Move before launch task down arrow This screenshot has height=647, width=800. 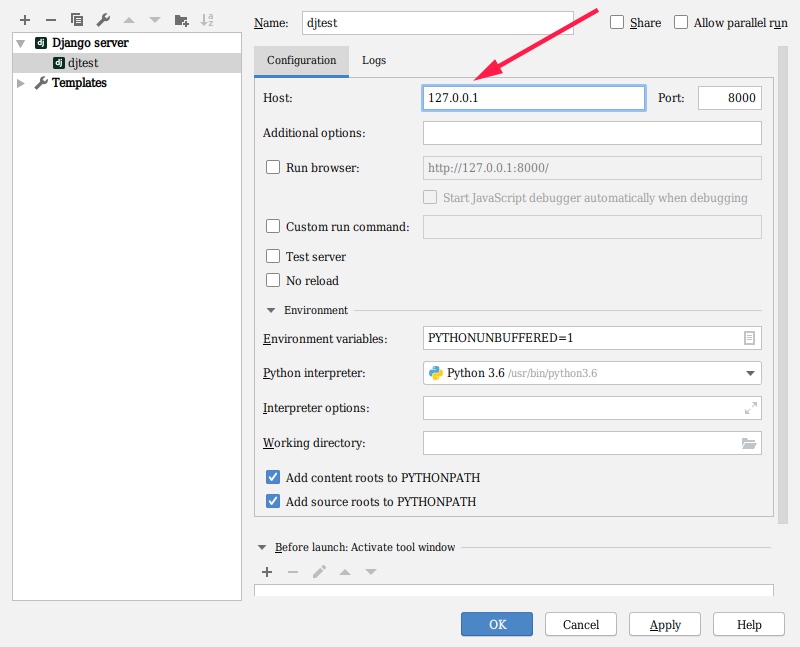point(371,572)
